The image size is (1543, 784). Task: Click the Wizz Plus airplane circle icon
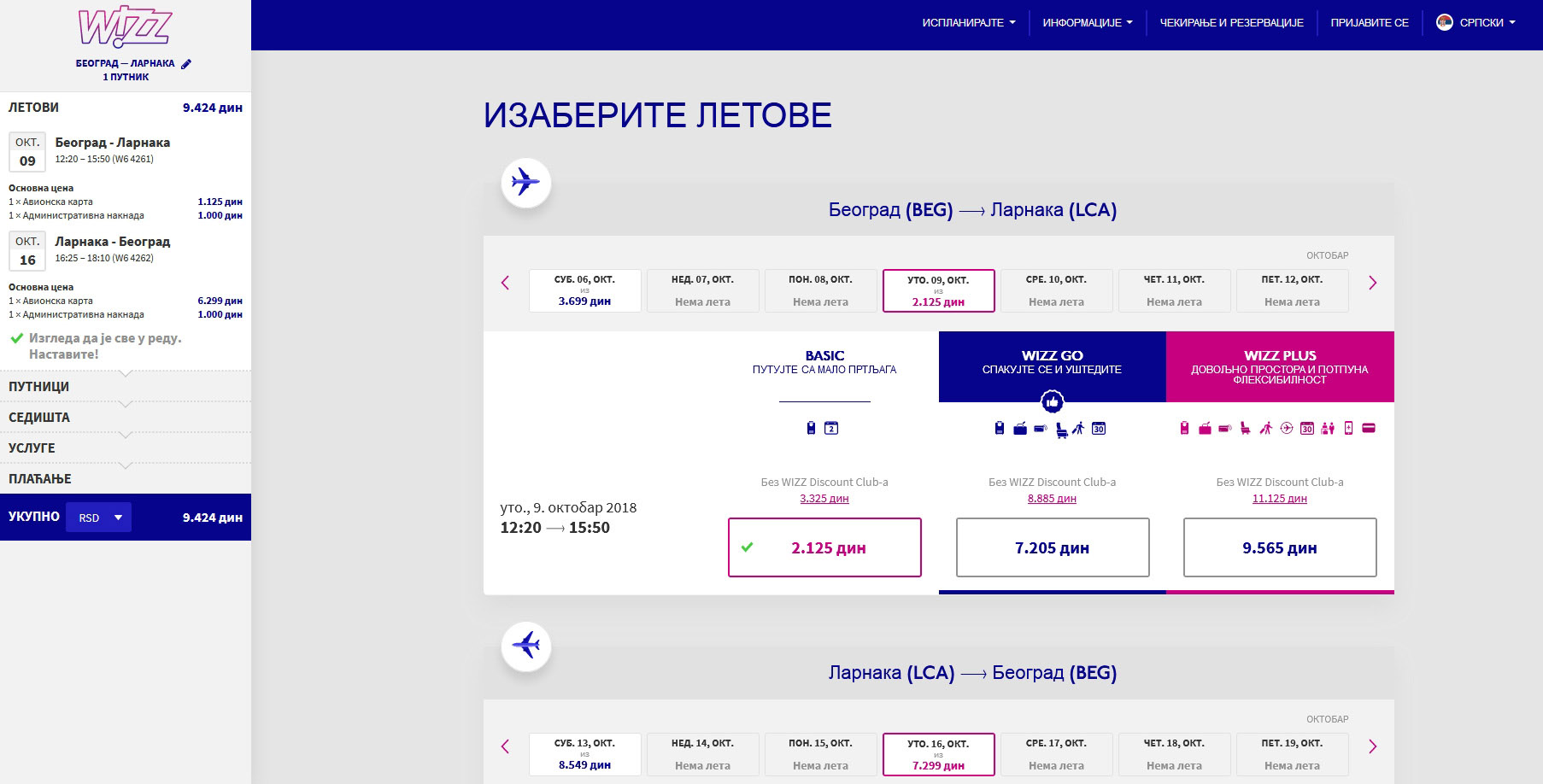click(x=1287, y=428)
